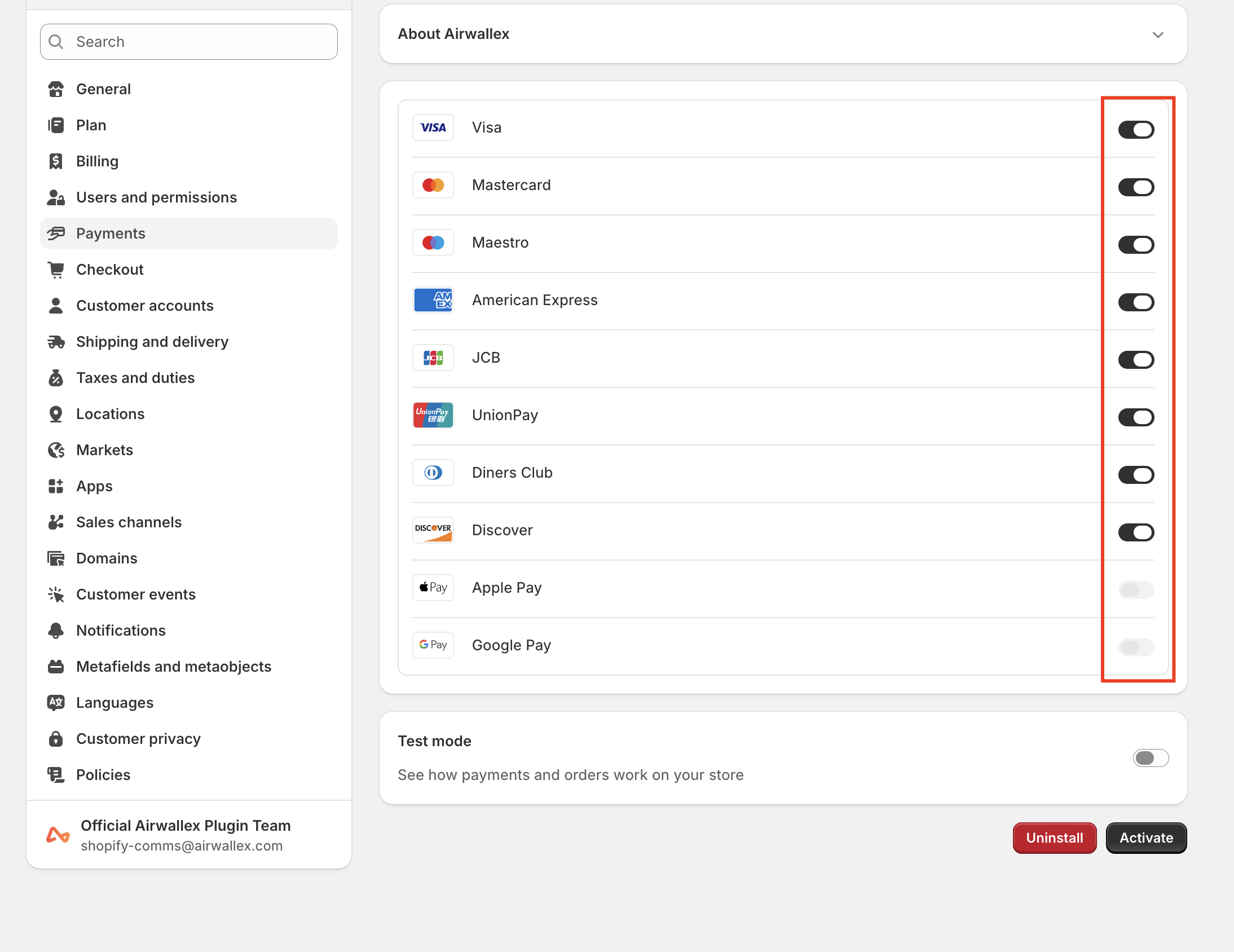This screenshot has width=1234, height=952.
Task: Expand the About Airwallex section
Action: pyautogui.click(x=1158, y=35)
